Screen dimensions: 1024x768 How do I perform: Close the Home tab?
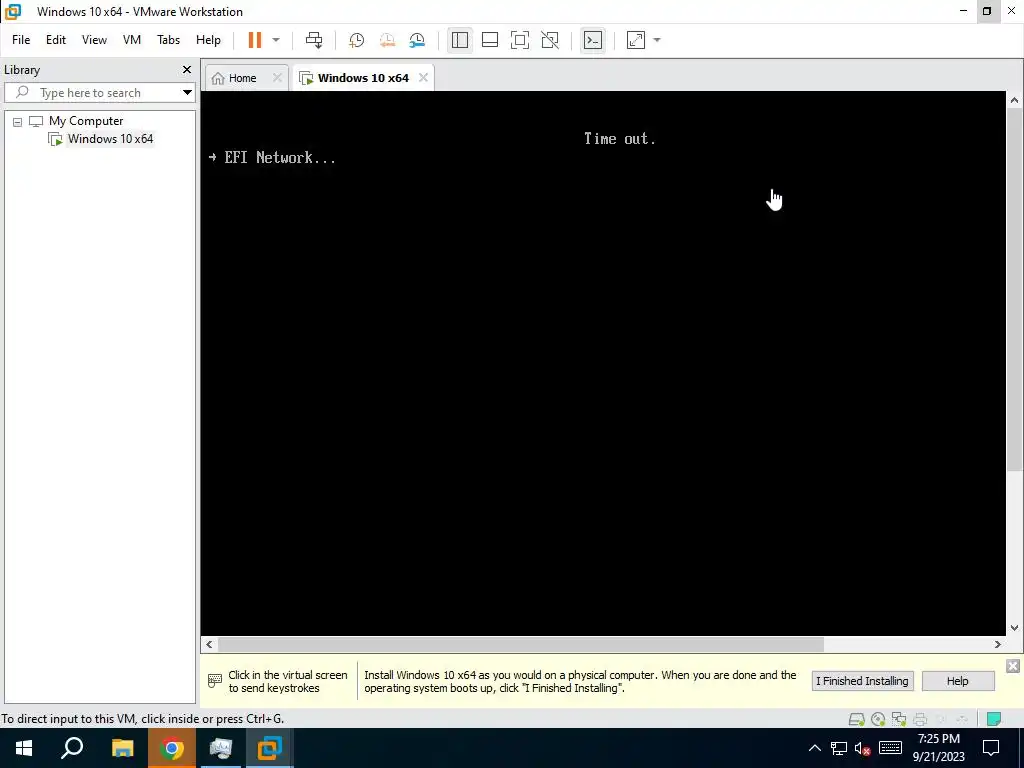pyautogui.click(x=277, y=78)
